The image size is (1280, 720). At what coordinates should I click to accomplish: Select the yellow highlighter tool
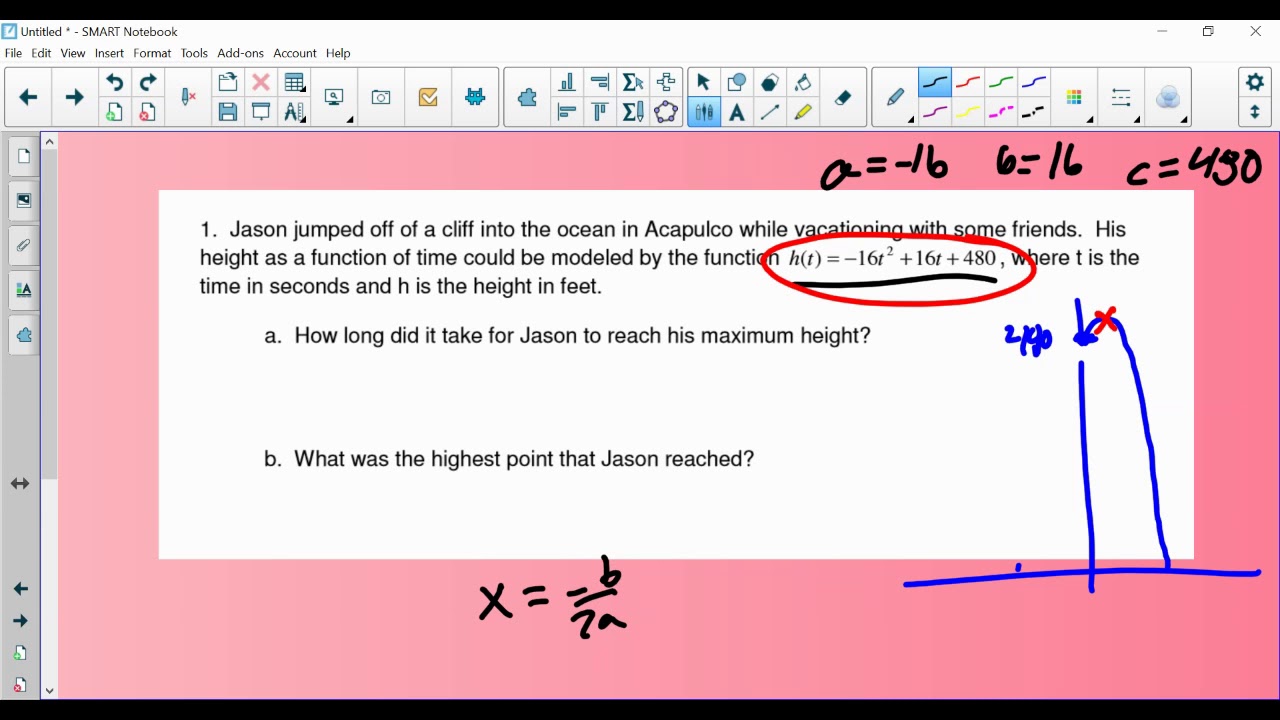(803, 112)
